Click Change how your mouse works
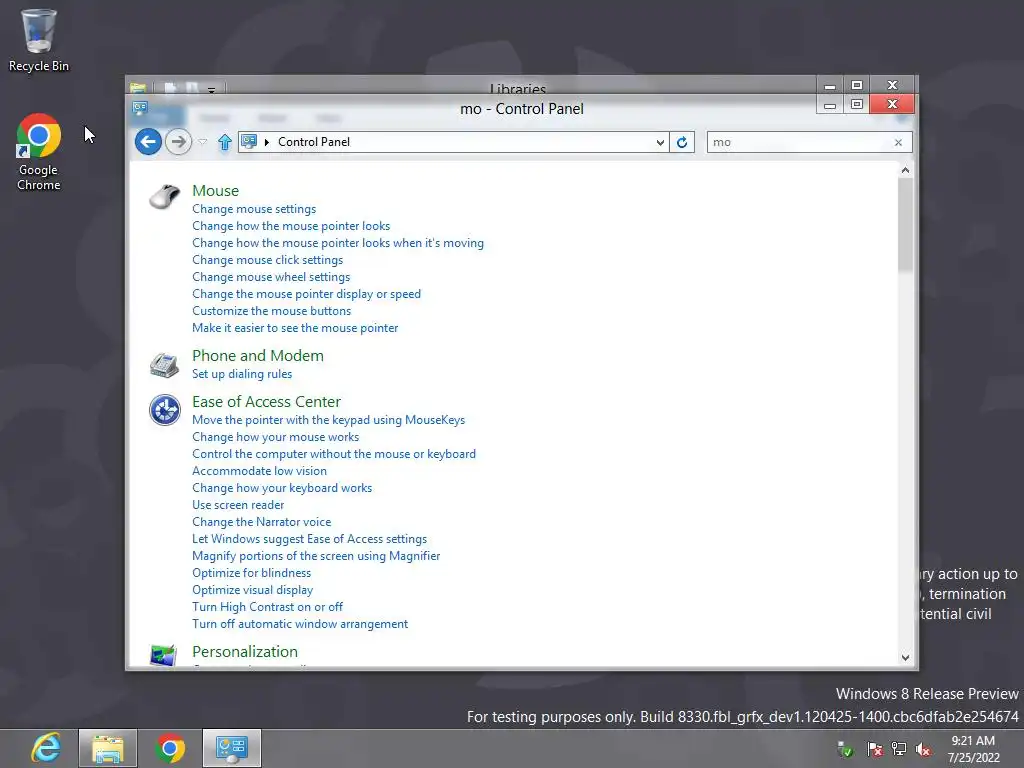The height and width of the screenshot is (768, 1024). point(276,437)
